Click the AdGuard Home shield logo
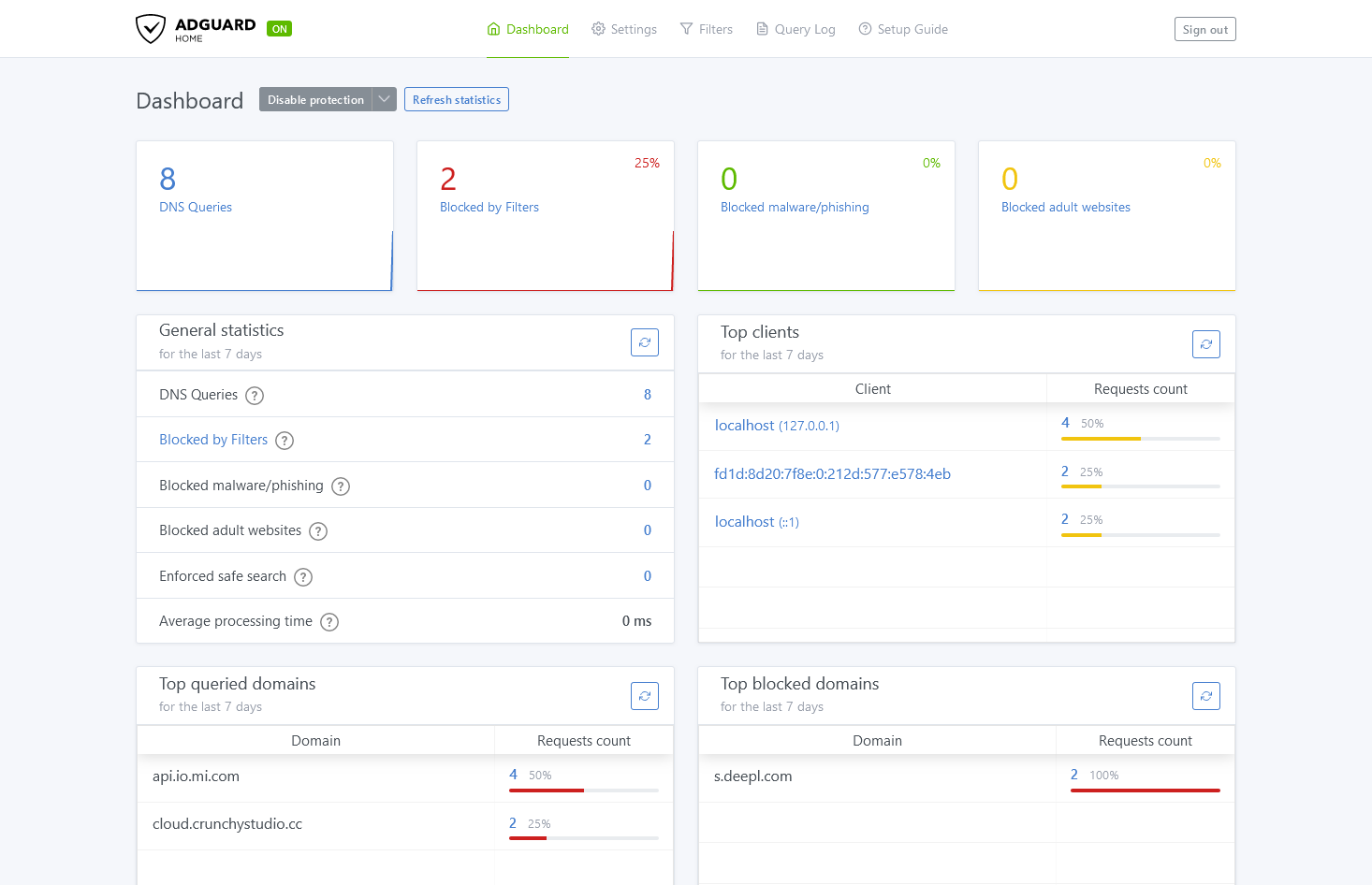The height and width of the screenshot is (885, 1372). 151,28
